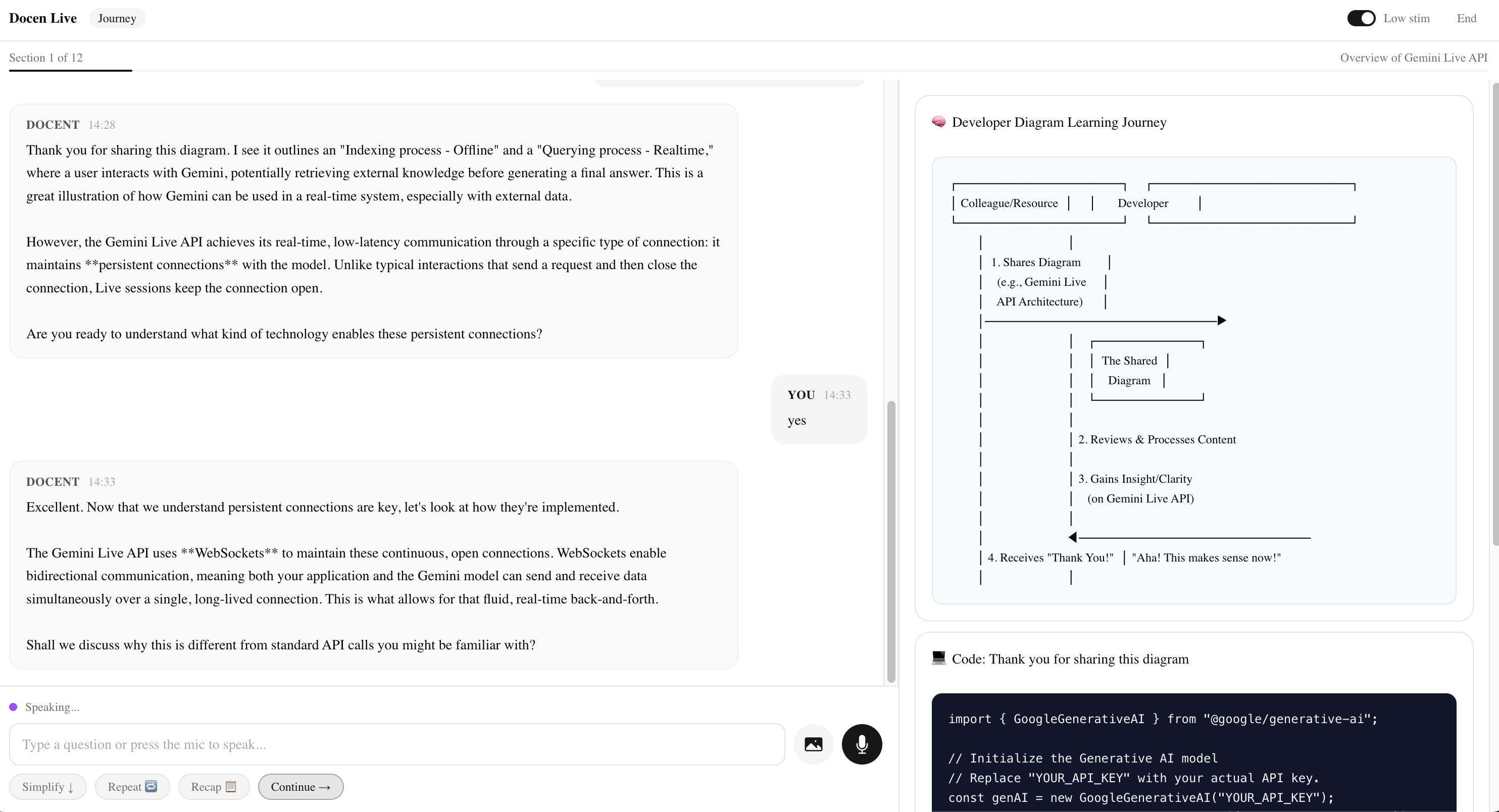
Task: Click the chat panel vertical scrollbar
Action: (890, 541)
